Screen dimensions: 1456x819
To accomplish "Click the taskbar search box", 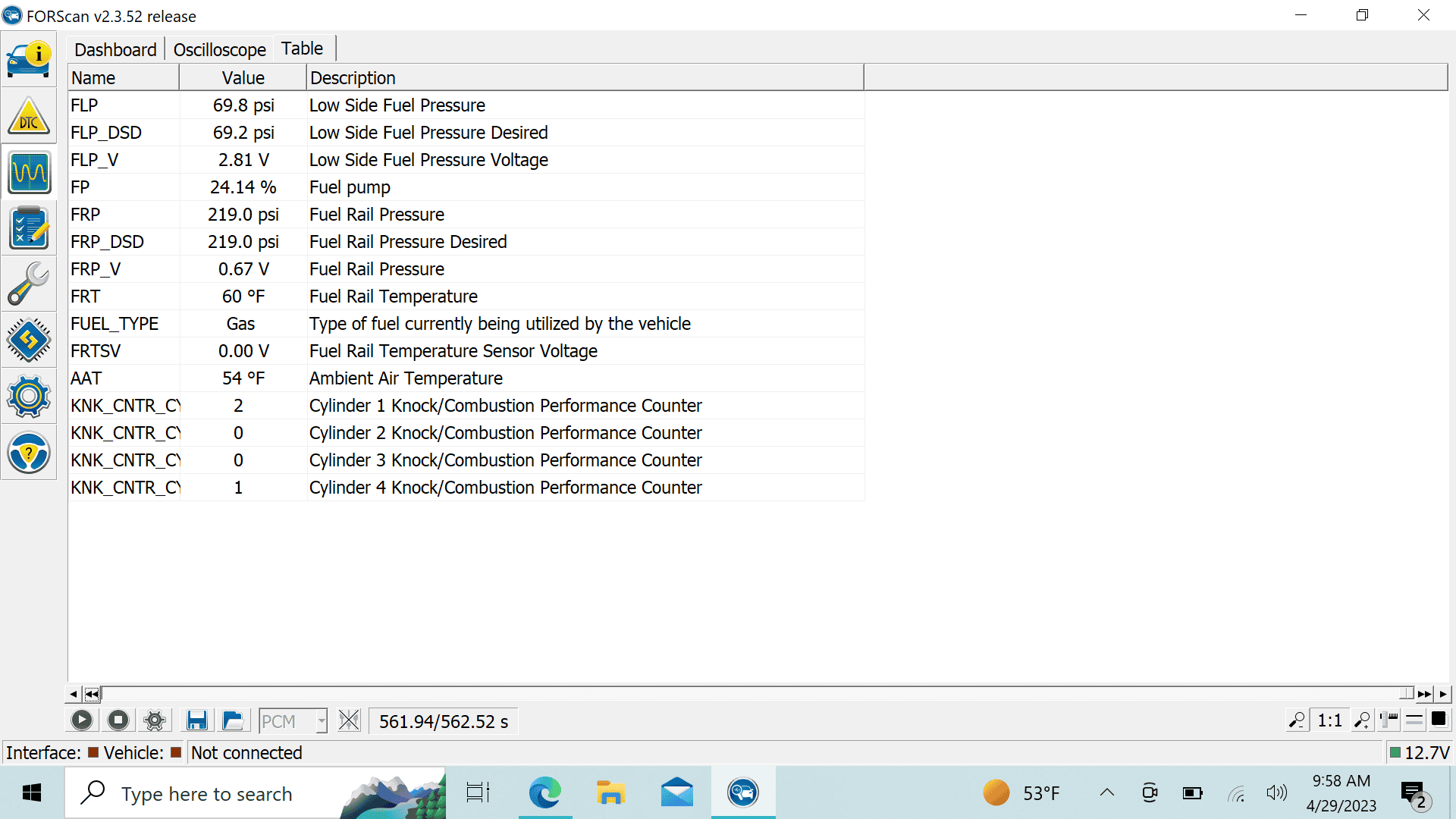I will pyautogui.click(x=256, y=793).
